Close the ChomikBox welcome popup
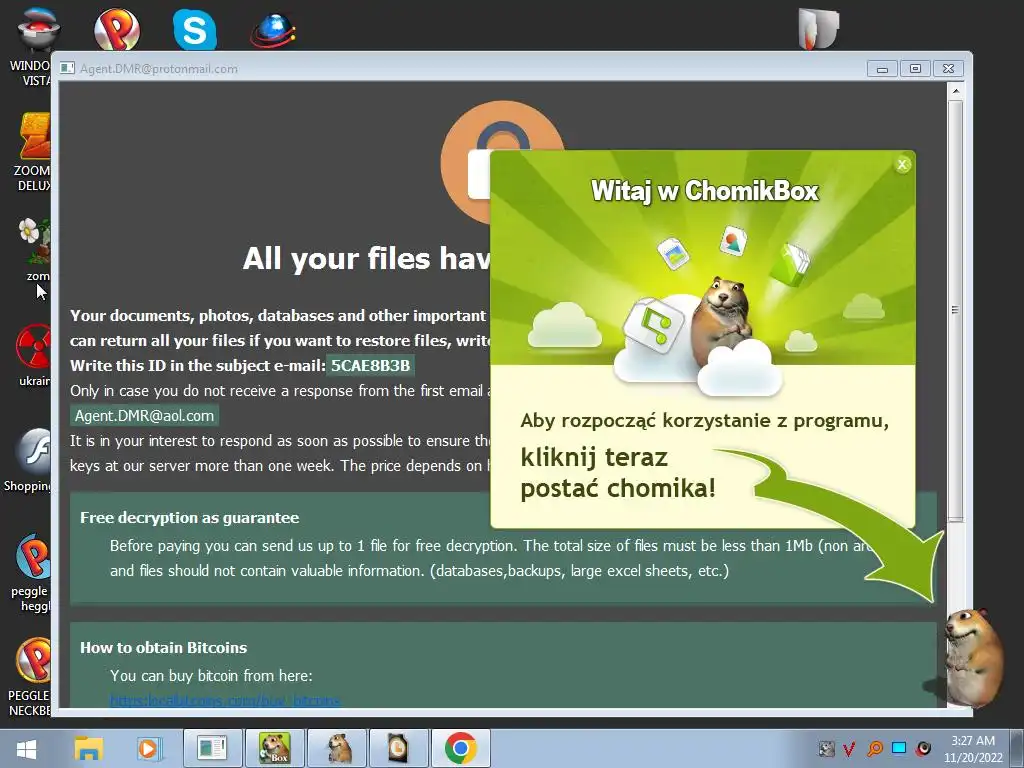 [902, 165]
